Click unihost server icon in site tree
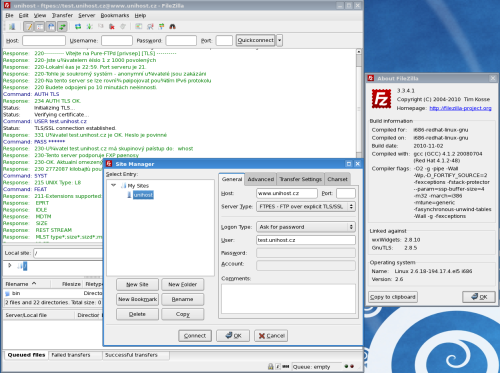This screenshot has height=373, width=500. click(x=129, y=195)
